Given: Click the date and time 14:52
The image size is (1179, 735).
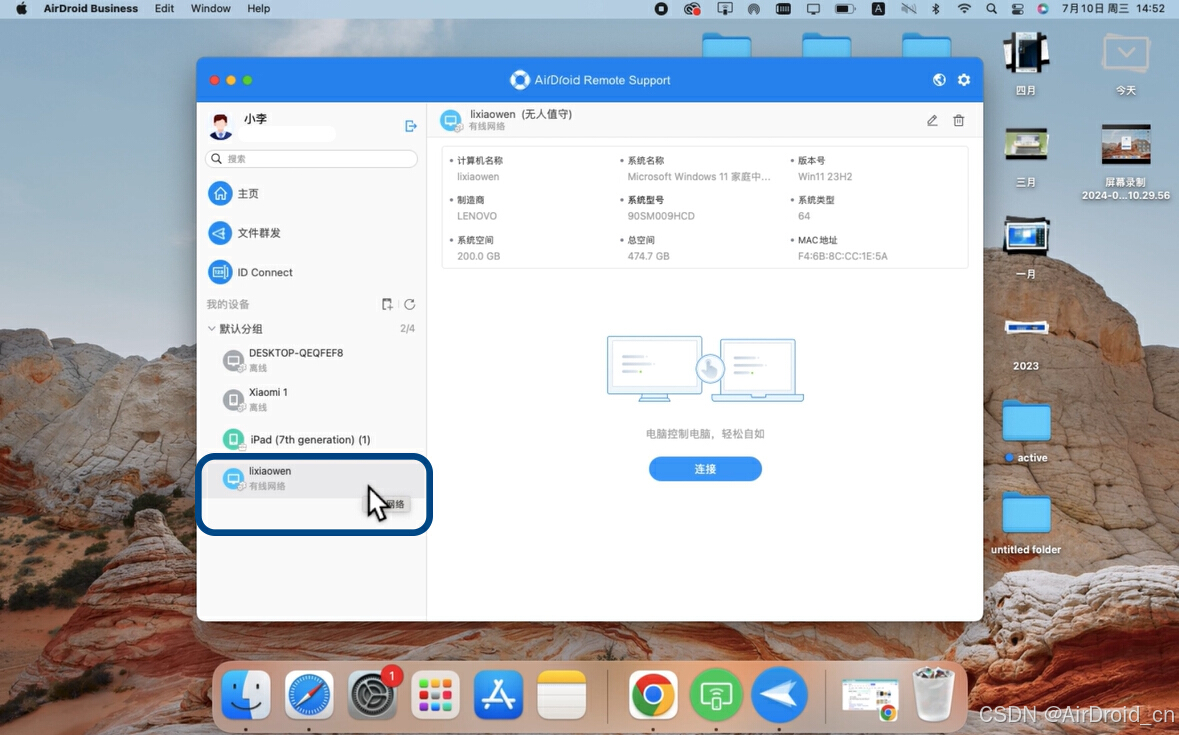Looking at the screenshot, I should coord(1114,9).
